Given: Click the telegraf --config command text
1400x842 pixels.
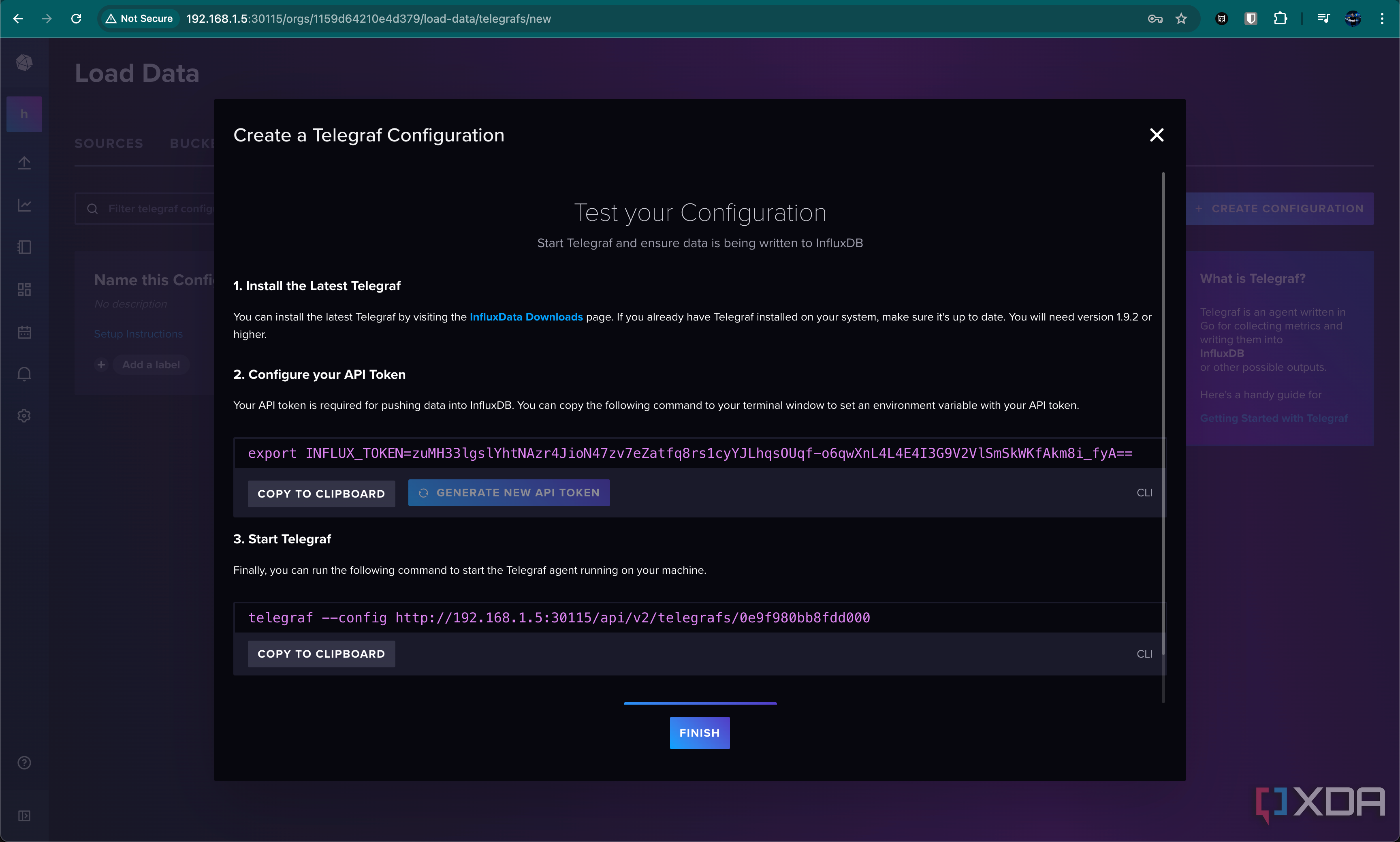Looking at the screenshot, I should tap(559, 617).
